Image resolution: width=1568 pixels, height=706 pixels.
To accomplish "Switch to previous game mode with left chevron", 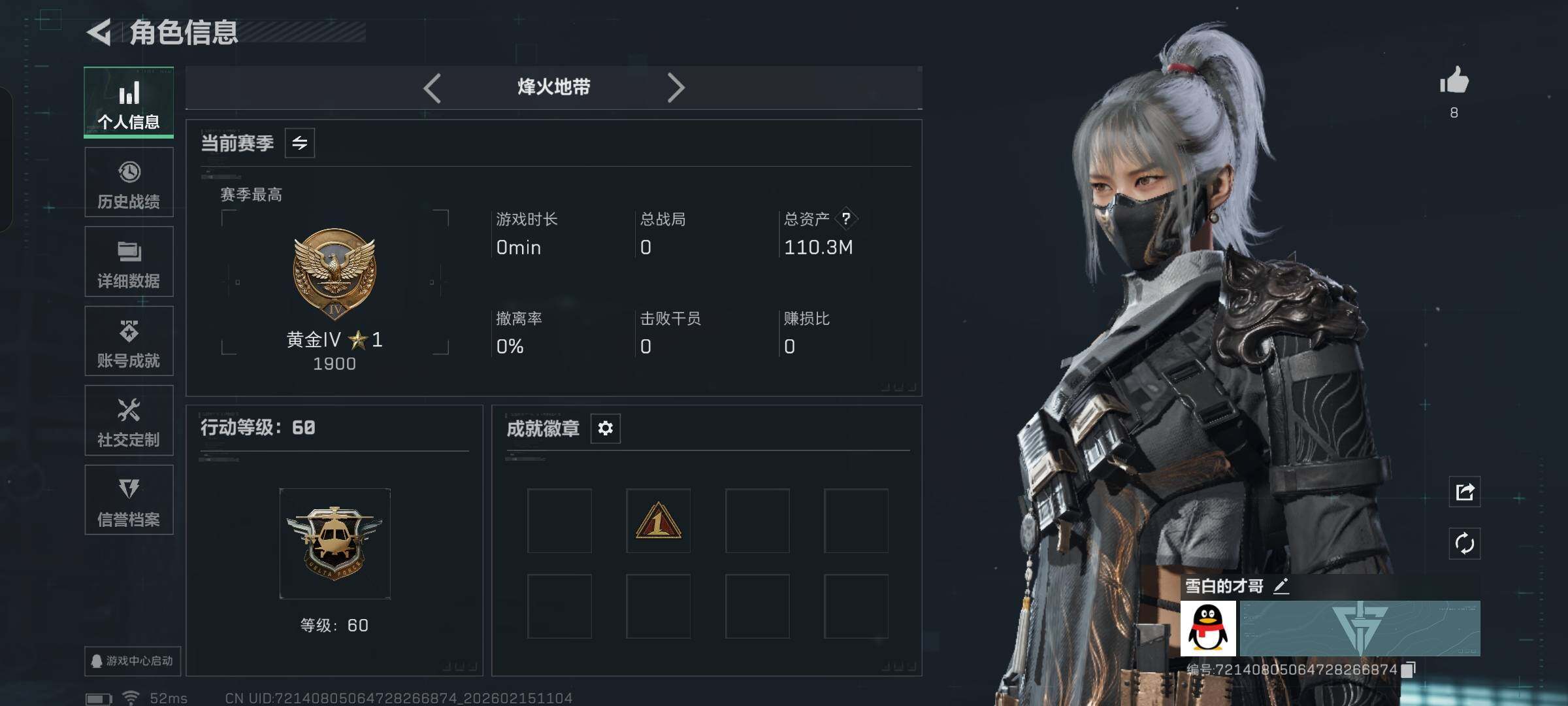I will pyautogui.click(x=433, y=88).
